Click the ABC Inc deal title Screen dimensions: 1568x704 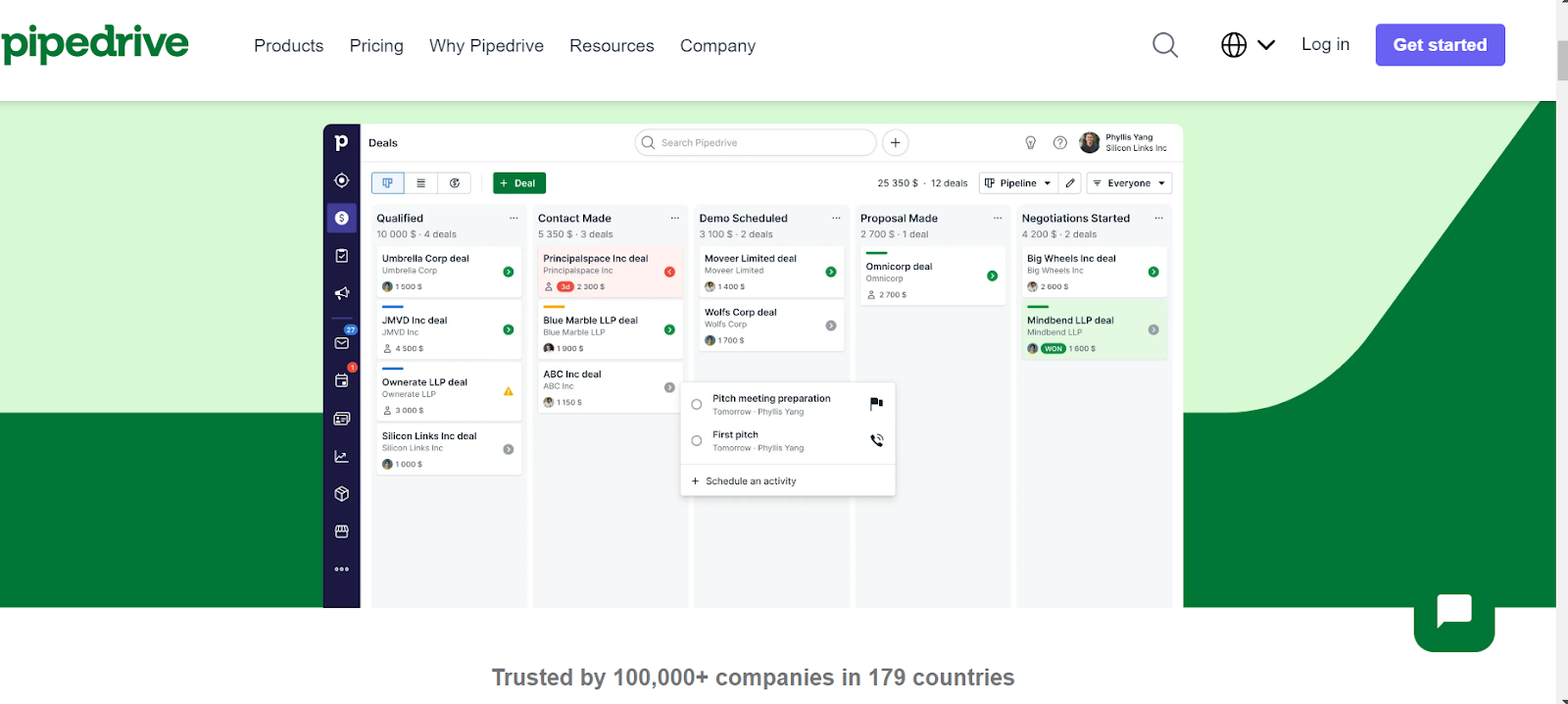click(572, 375)
